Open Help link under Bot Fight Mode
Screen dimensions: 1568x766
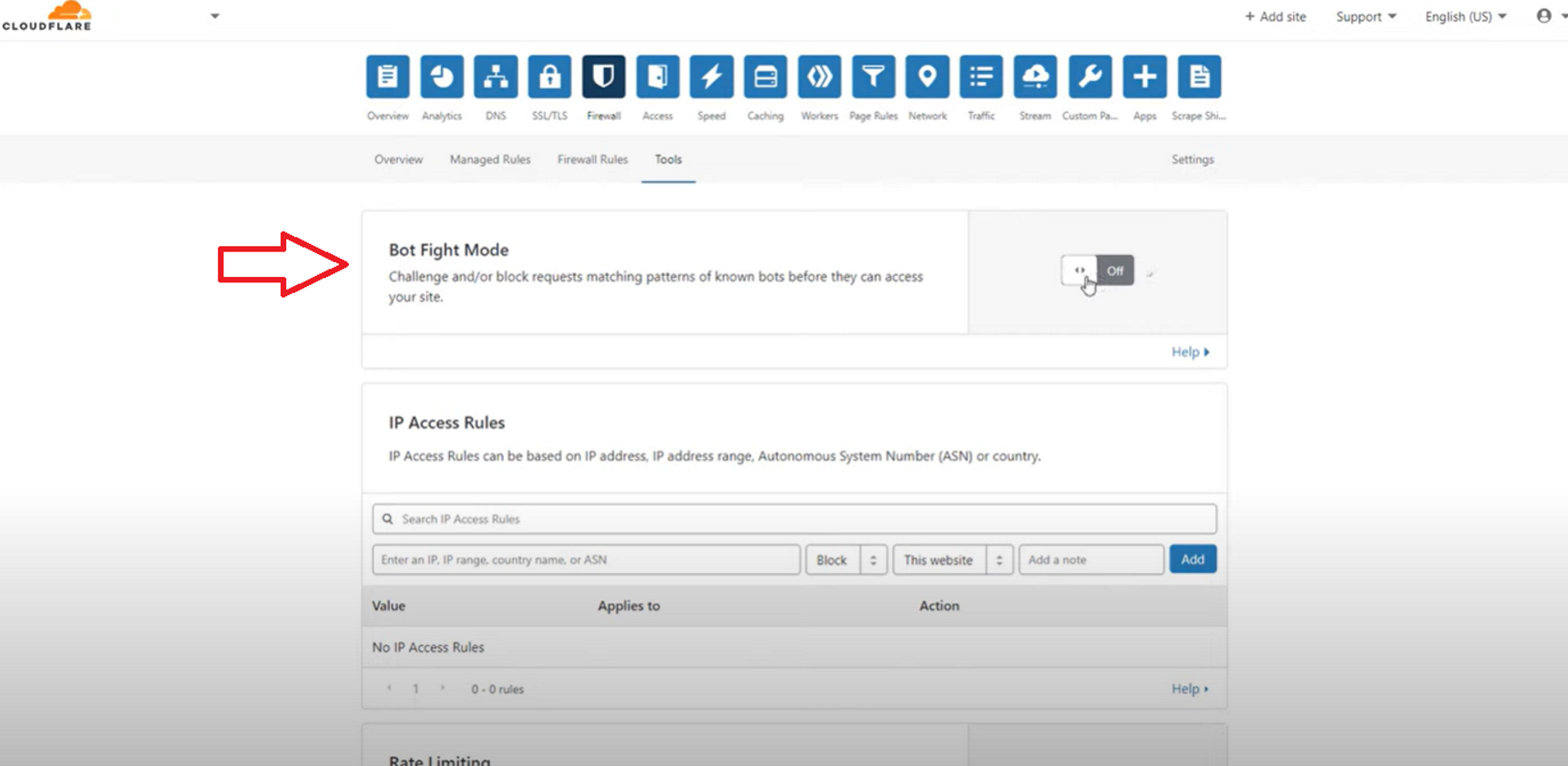[1191, 352]
